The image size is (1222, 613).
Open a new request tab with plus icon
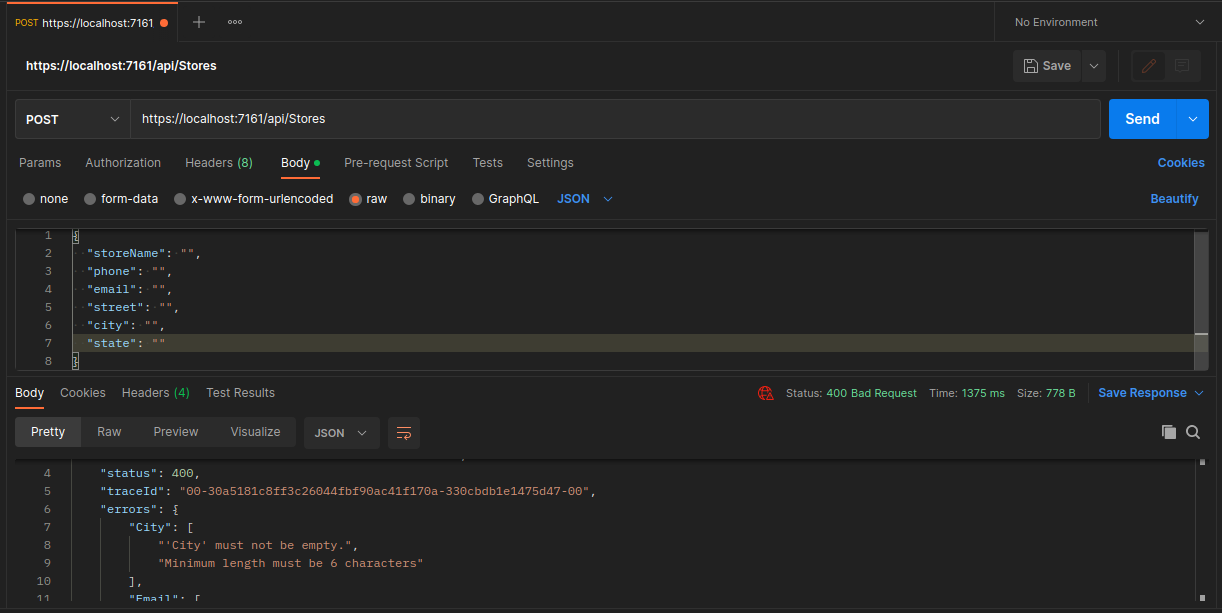click(199, 22)
